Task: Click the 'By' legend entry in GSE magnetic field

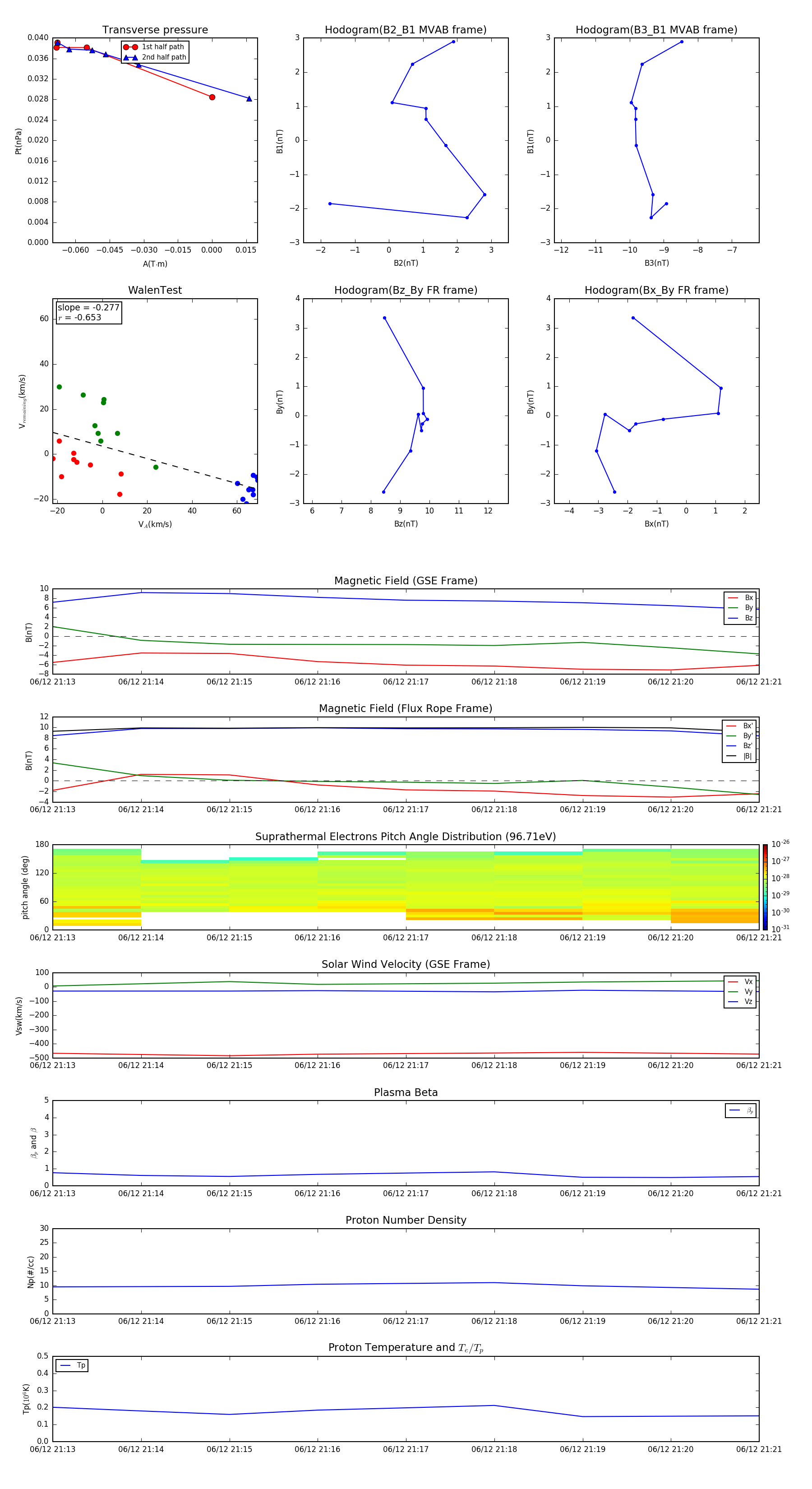Action: tap(740, 608)
